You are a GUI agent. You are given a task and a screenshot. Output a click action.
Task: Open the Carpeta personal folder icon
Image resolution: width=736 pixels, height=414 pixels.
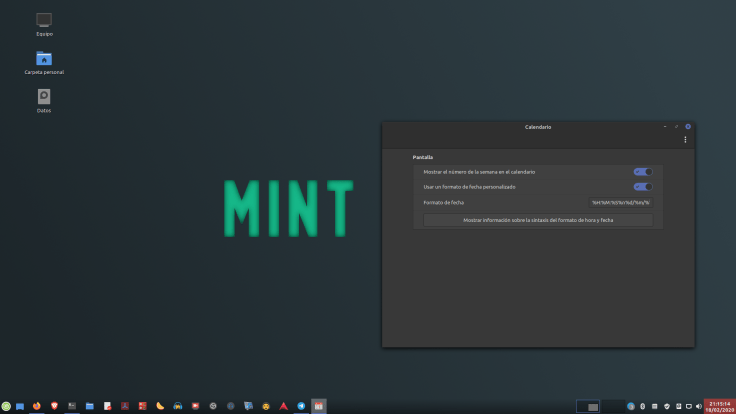[44, 59]
